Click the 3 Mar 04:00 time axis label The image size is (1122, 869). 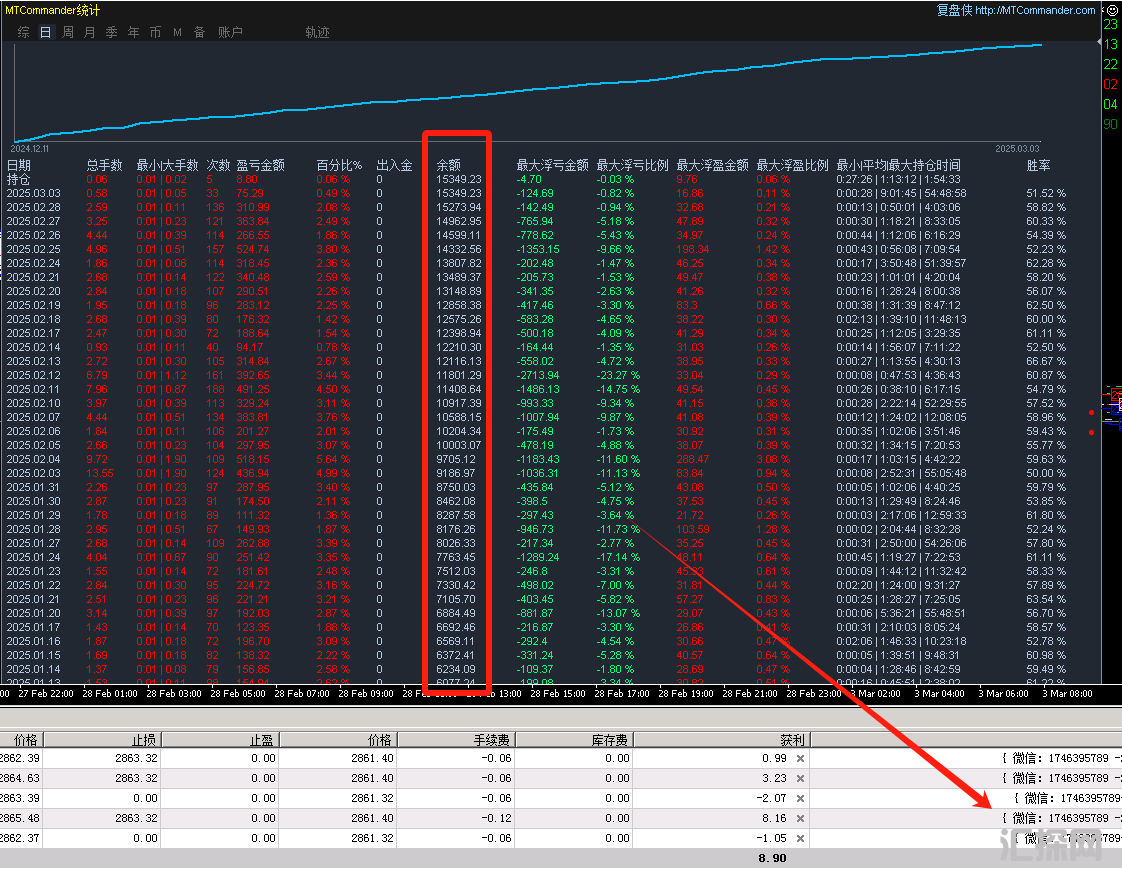[939, 694]
